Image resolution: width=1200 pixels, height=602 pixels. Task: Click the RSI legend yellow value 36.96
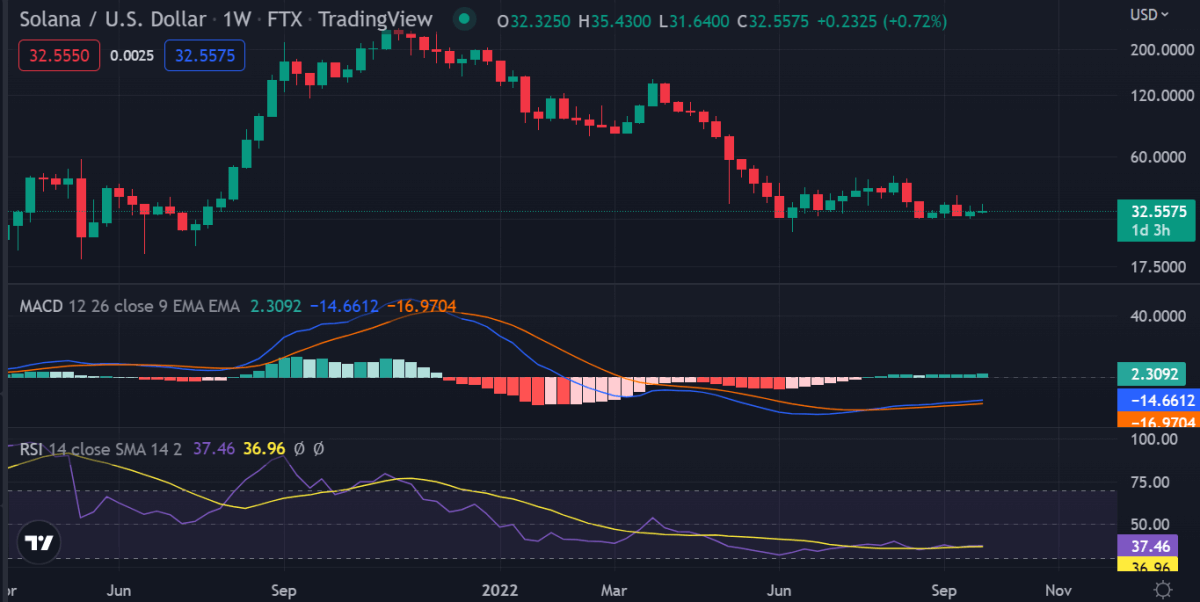pos(264,449)
